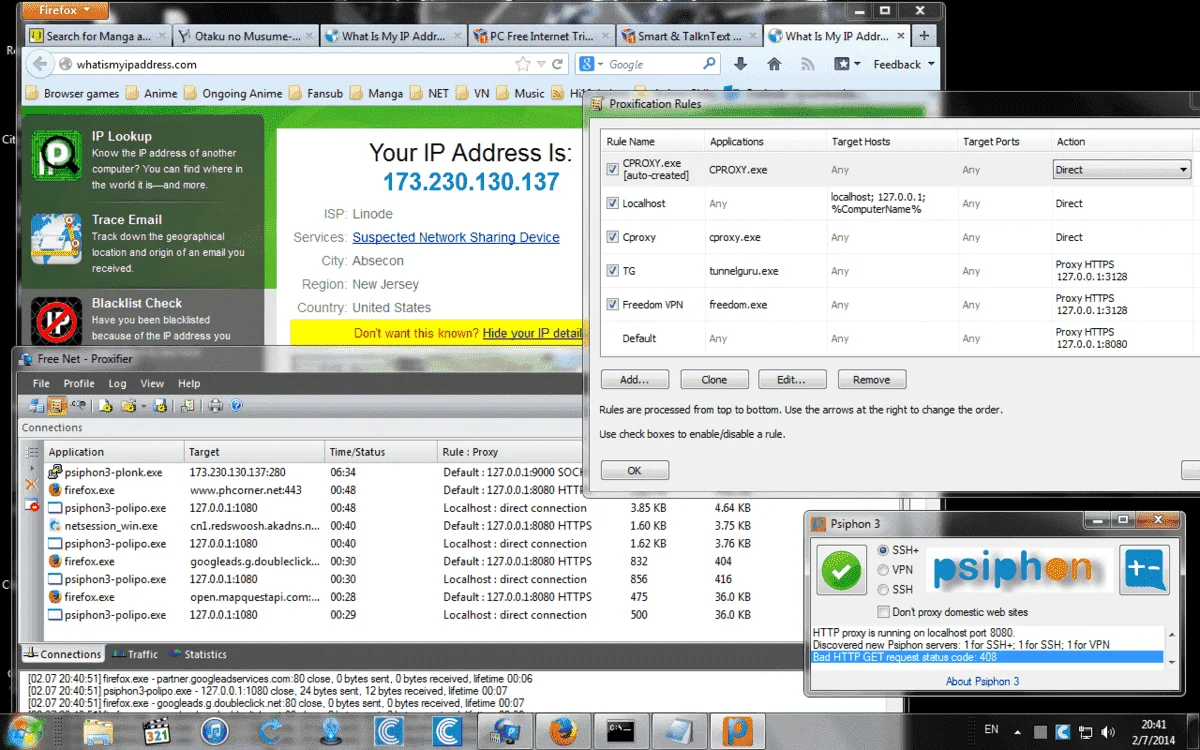Viewport: 1200px width, 750px height.
Task: Open the File menu in Proxifier
Action: click(x=41, y=384)
